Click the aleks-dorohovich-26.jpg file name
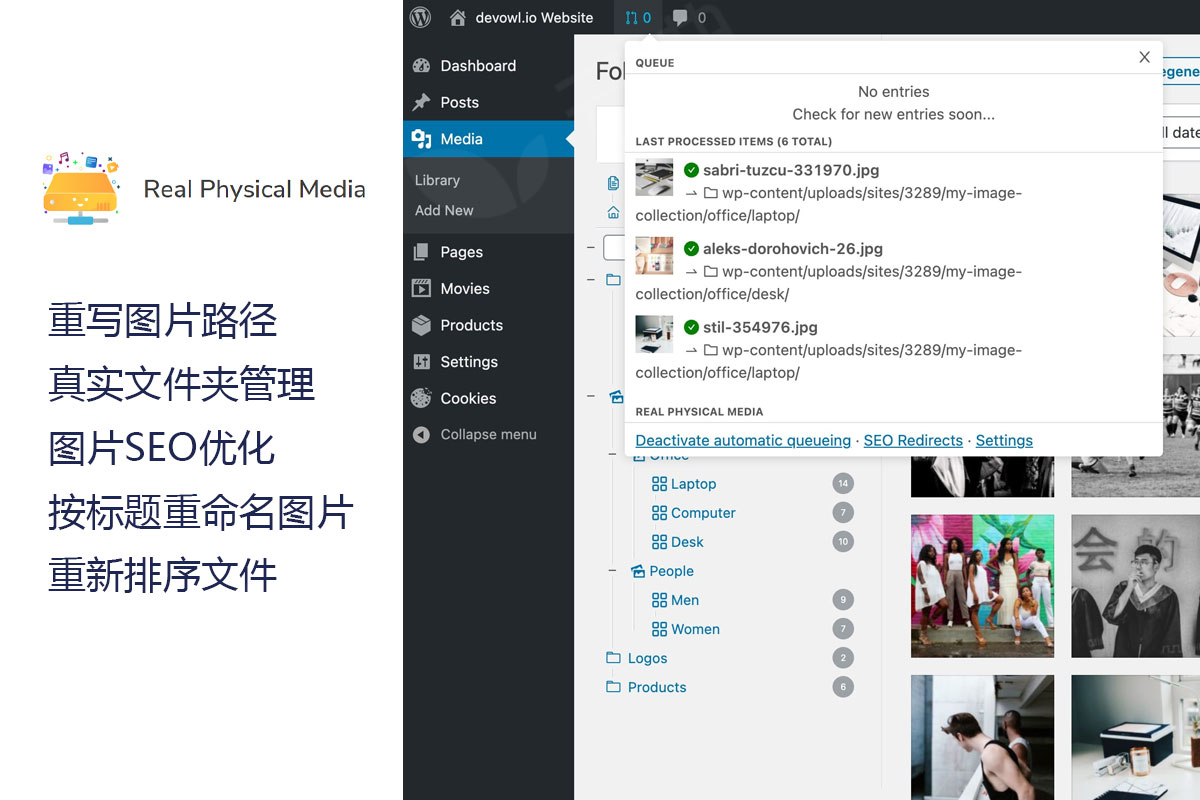Image resolution: width=1200 pixels, height=800 pixels. pyautogui.click(x=793, y=249)
